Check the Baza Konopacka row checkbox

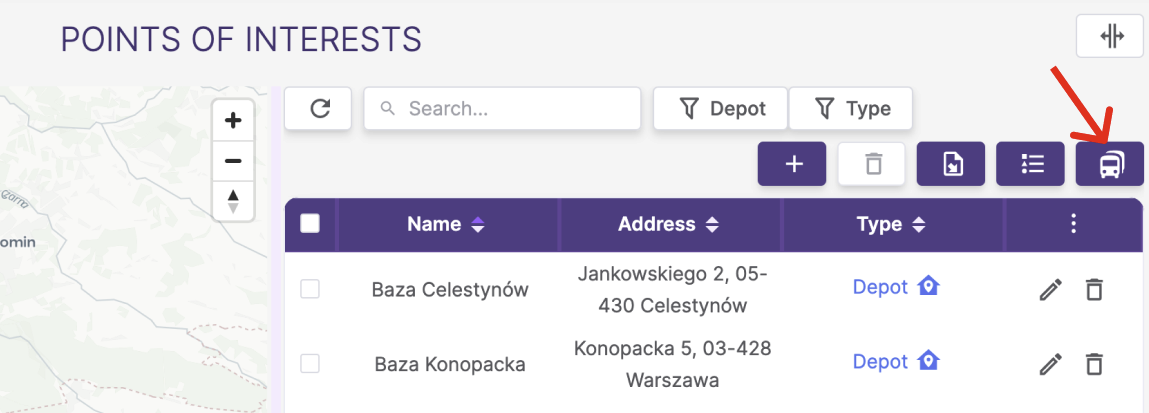click(310, 363)
